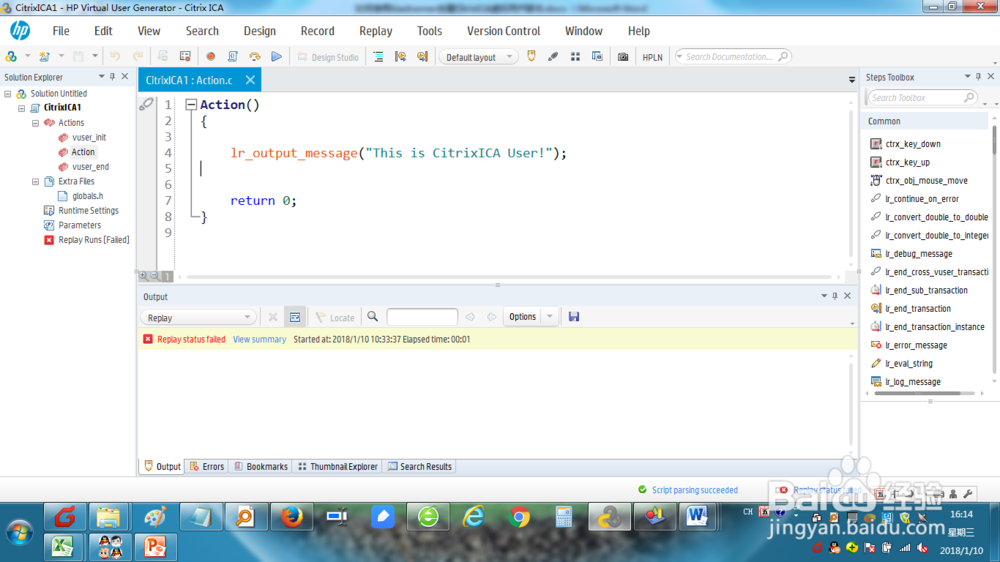
Task: Collapse the Extra Files tree node
Action: tap(36, 181)
